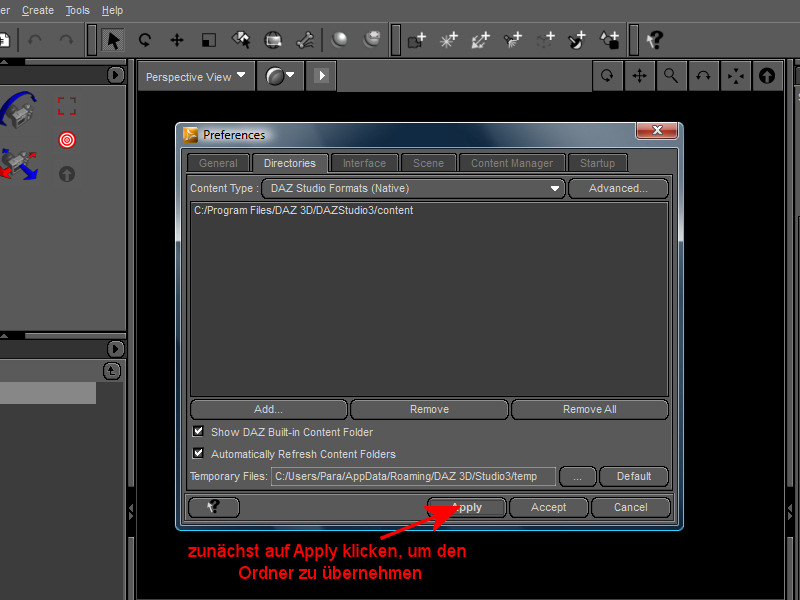This screenshot has height=600, width=800.
Task: Create a new camera with plus icon
Action: [417, 40]
